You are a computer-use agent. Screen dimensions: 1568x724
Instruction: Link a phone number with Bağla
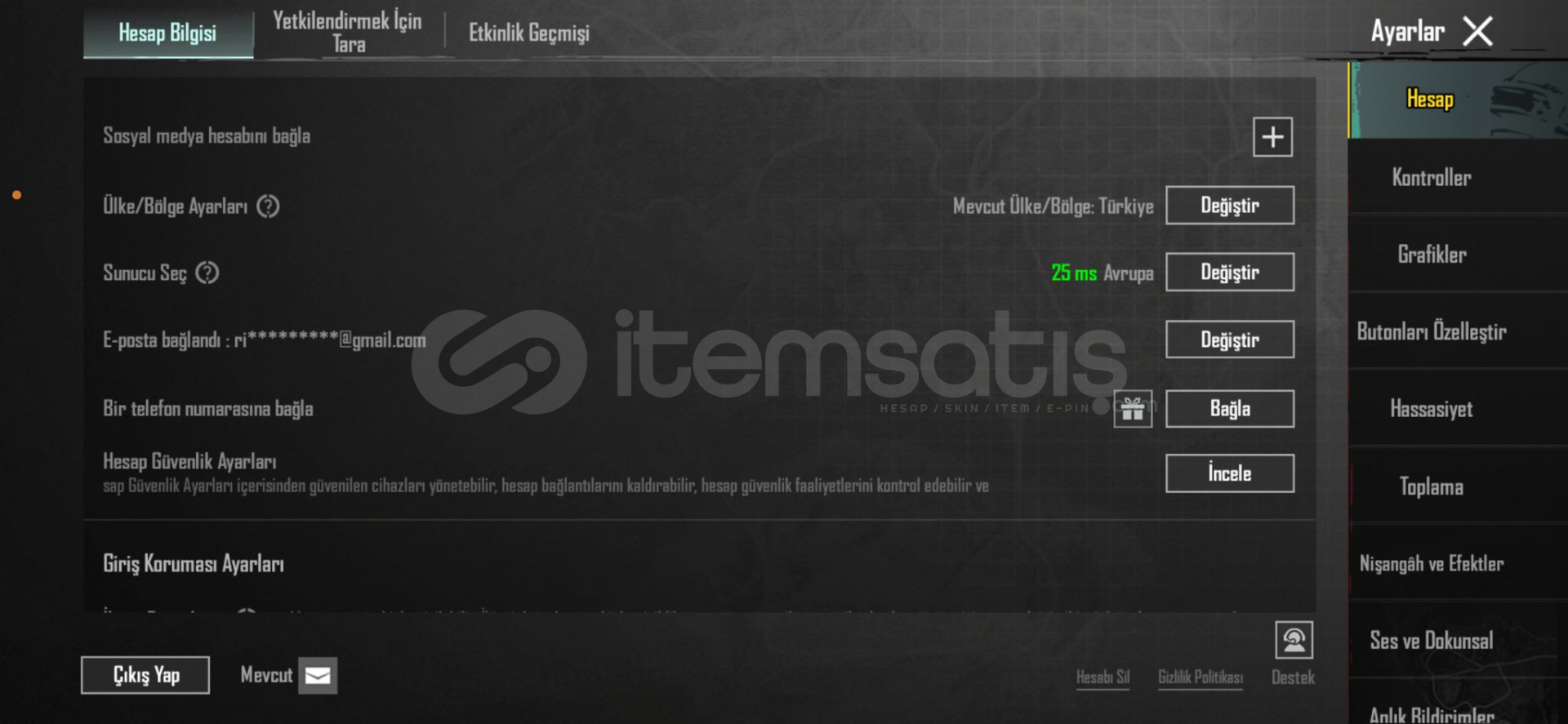tap(1230, 408)
